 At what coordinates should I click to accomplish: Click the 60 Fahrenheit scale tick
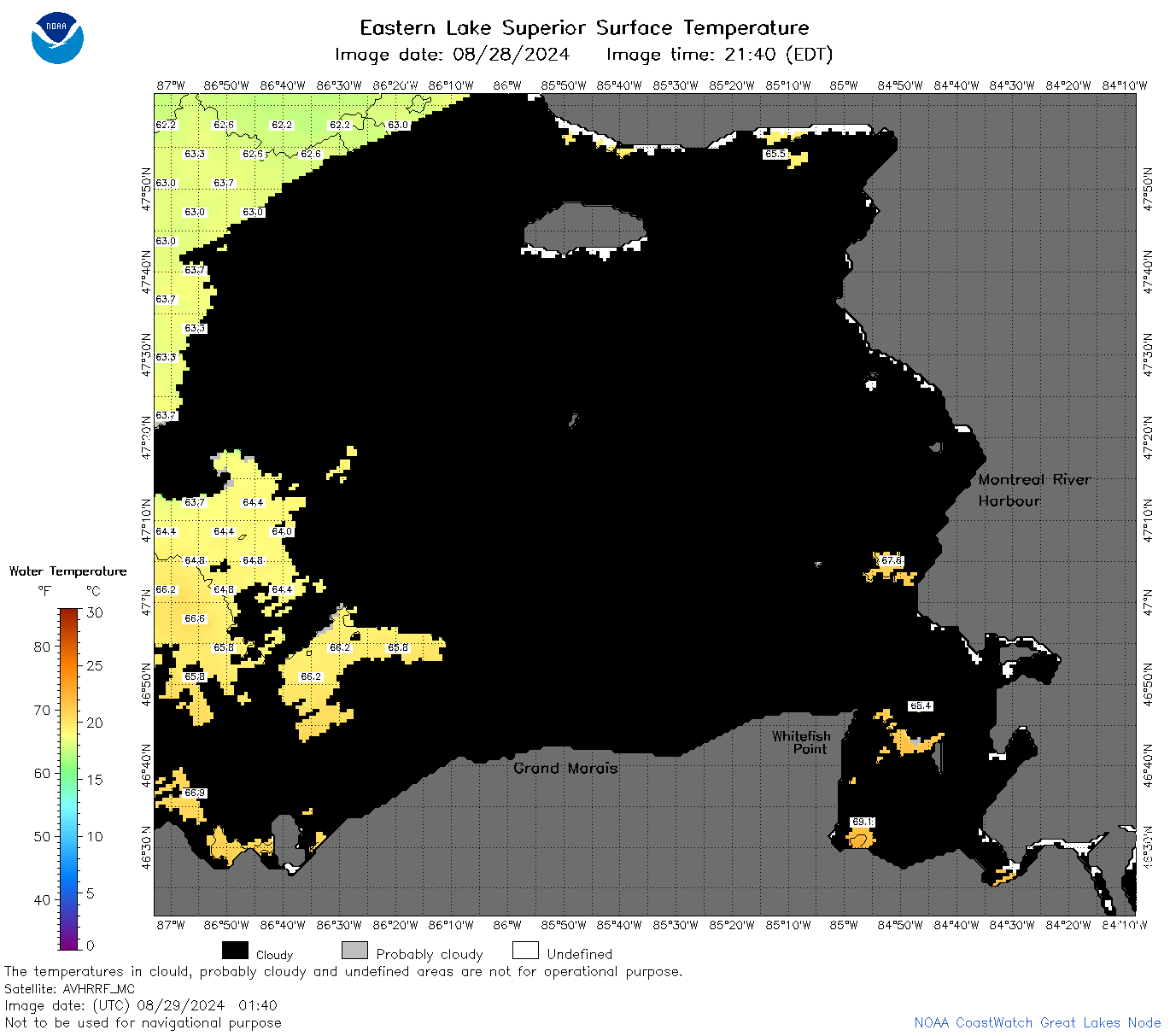pos(42,773)
